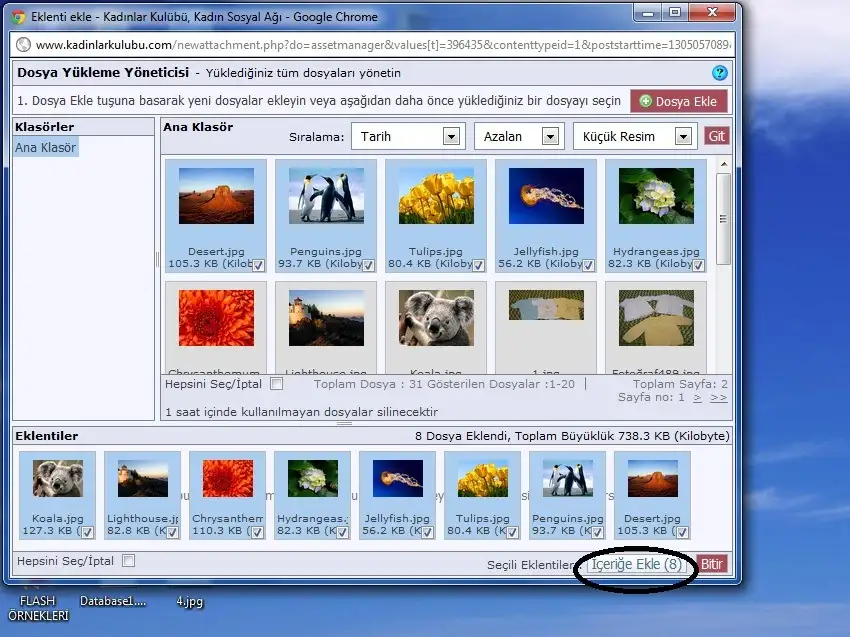Open the Tarih sort field dropdown
The width and height of the screenshot is (850, 637).
tap(408, 136)
